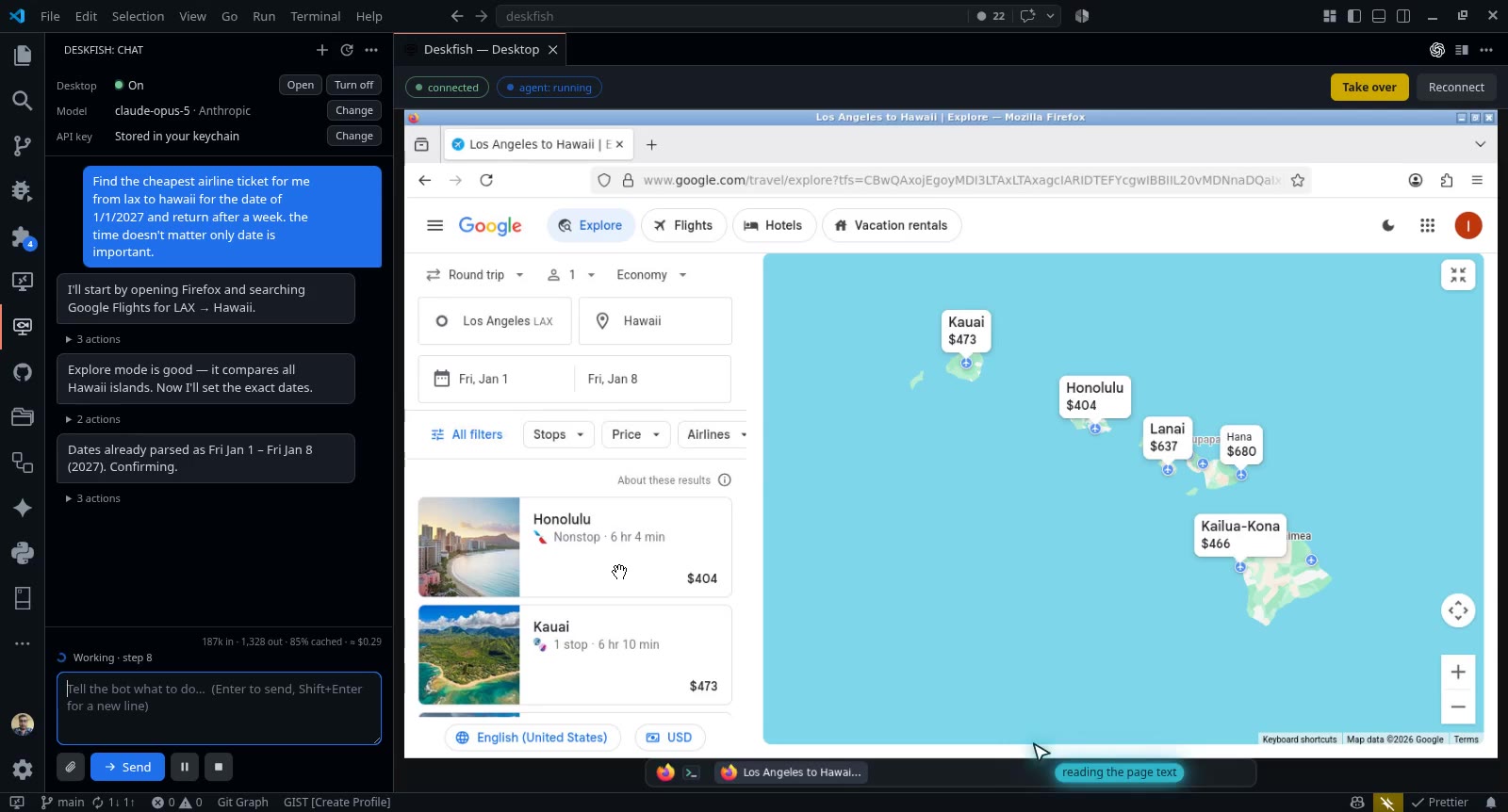
Task: Stop the running agent
Action: (219, 767)
